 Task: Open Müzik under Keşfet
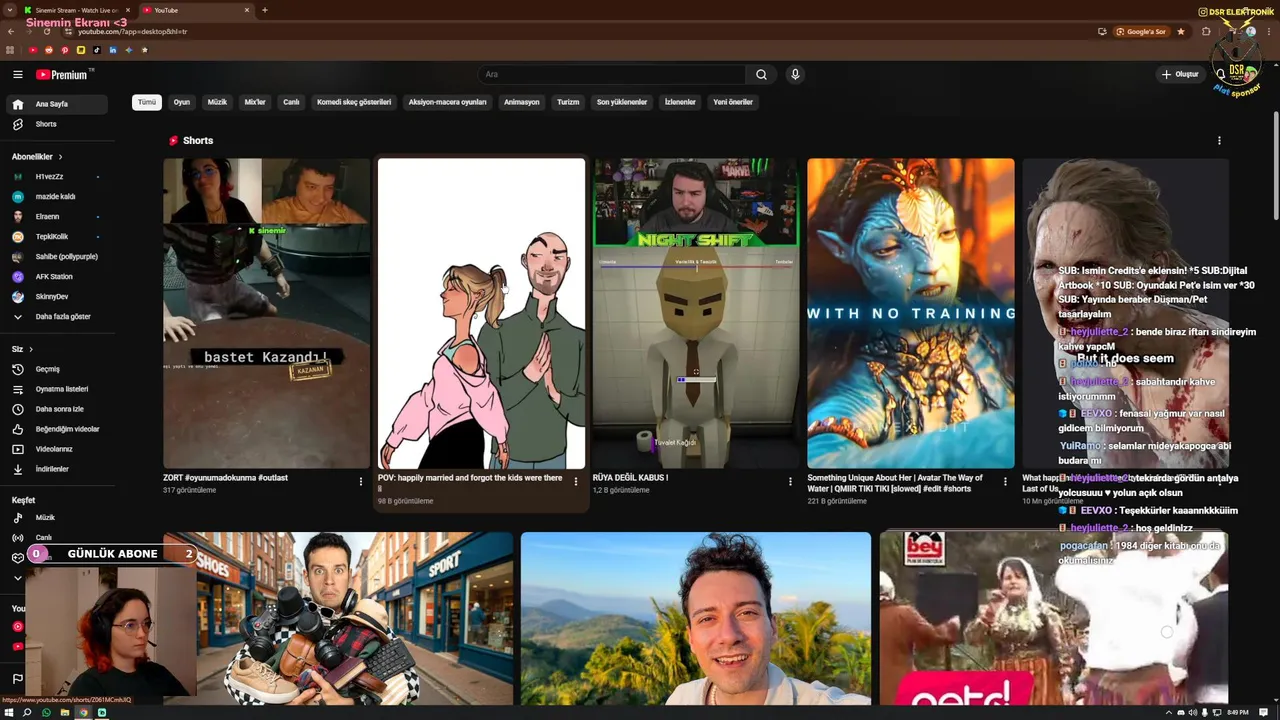(56, 518)
